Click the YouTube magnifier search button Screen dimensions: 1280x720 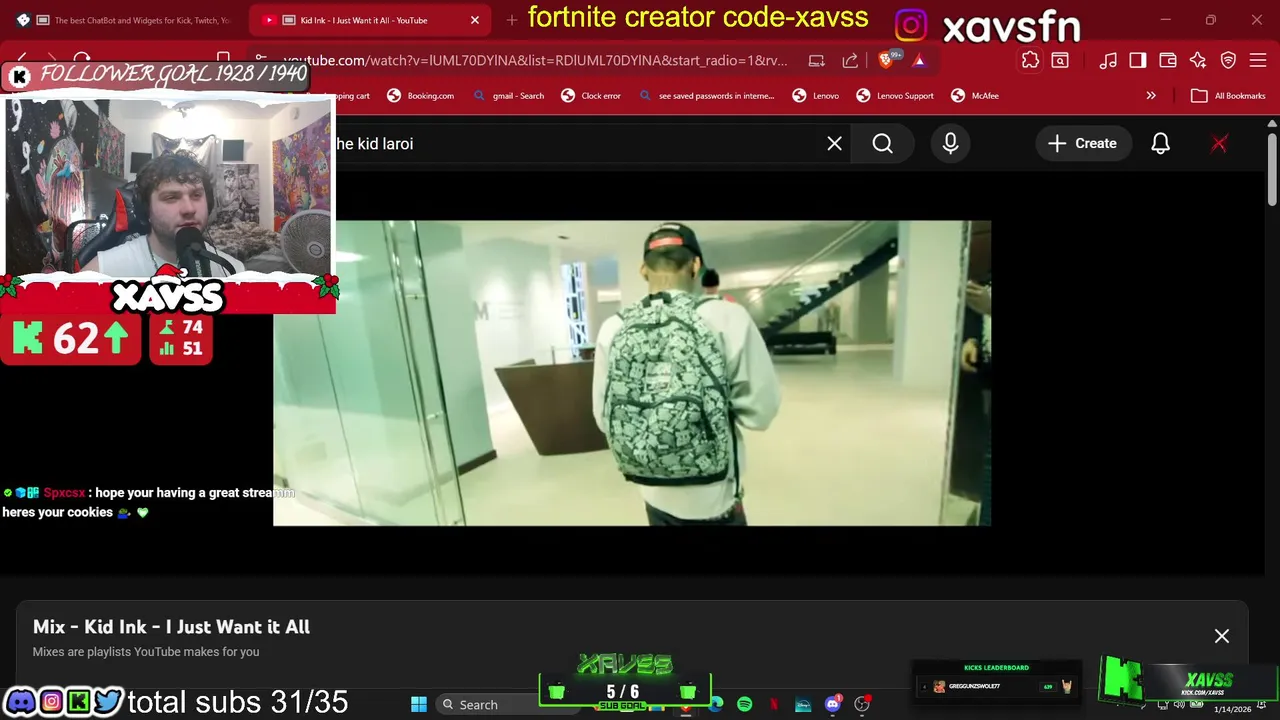coord(882,144)
